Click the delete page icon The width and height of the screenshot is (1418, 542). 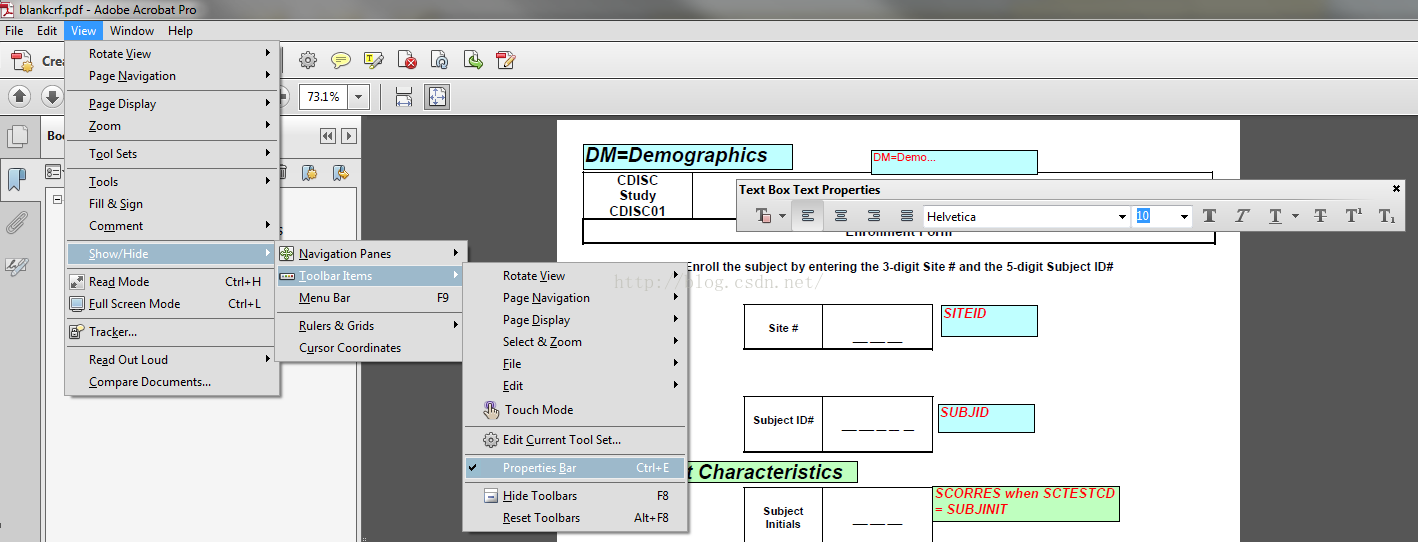click(407, 60)
